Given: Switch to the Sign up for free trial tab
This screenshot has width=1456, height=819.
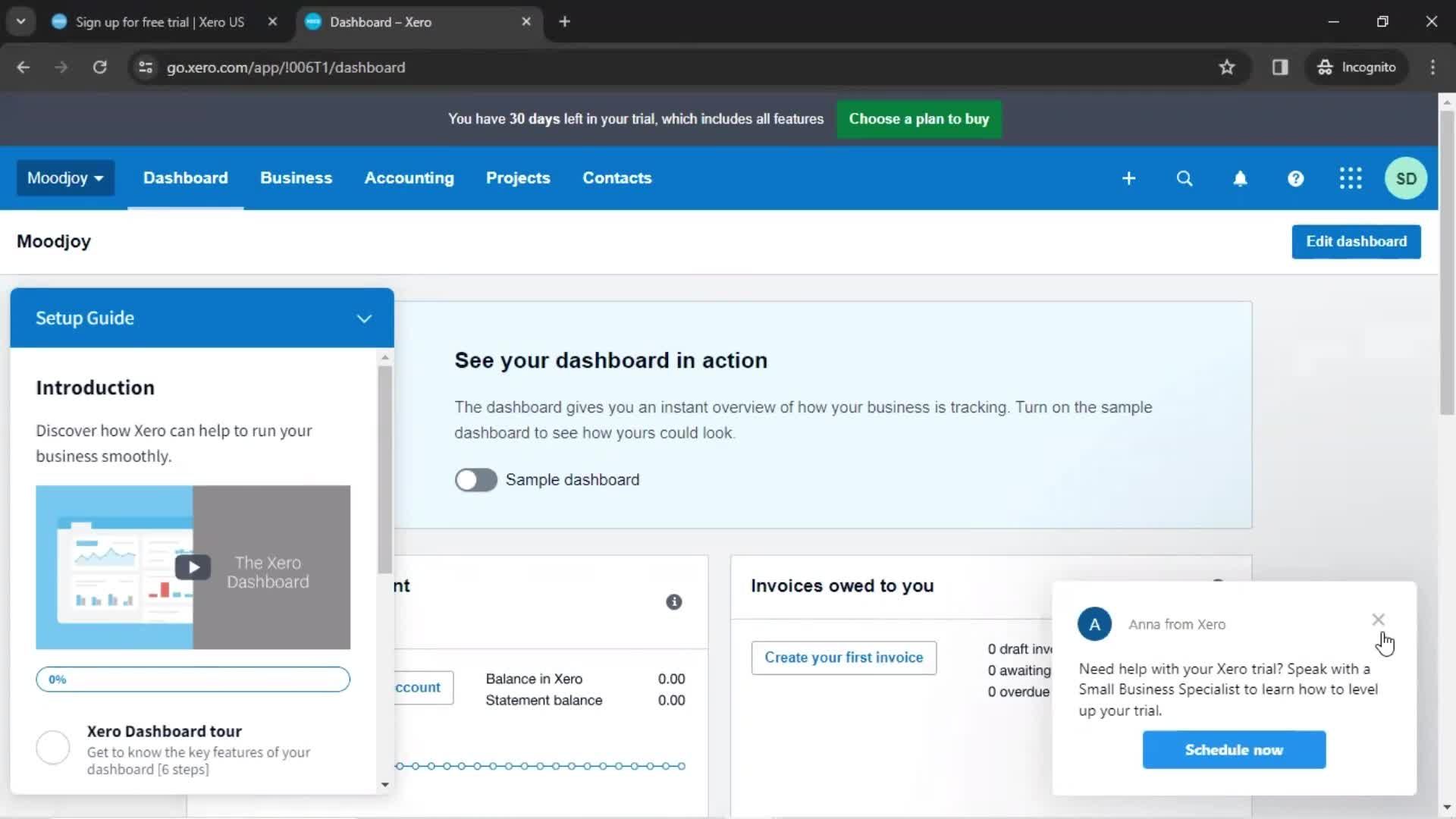Looking at the screenshot, I should coord(159,22).
